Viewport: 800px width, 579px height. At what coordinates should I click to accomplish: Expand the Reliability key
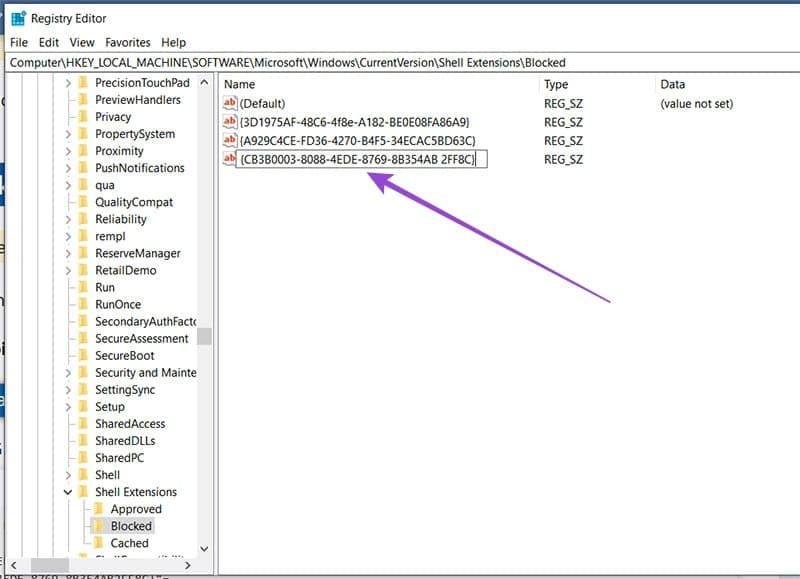[x=68, y=219]
